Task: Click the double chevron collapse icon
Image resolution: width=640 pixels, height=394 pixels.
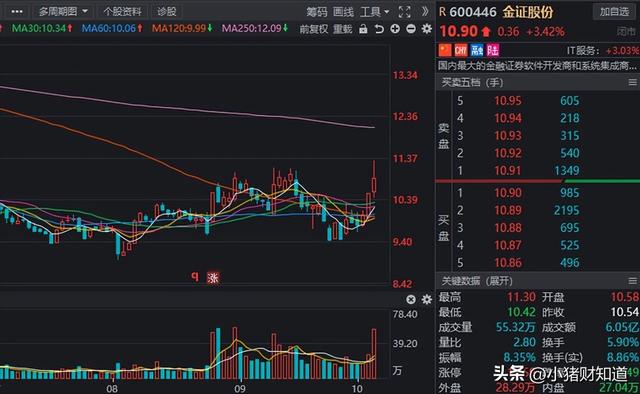Action: (425, 11)
